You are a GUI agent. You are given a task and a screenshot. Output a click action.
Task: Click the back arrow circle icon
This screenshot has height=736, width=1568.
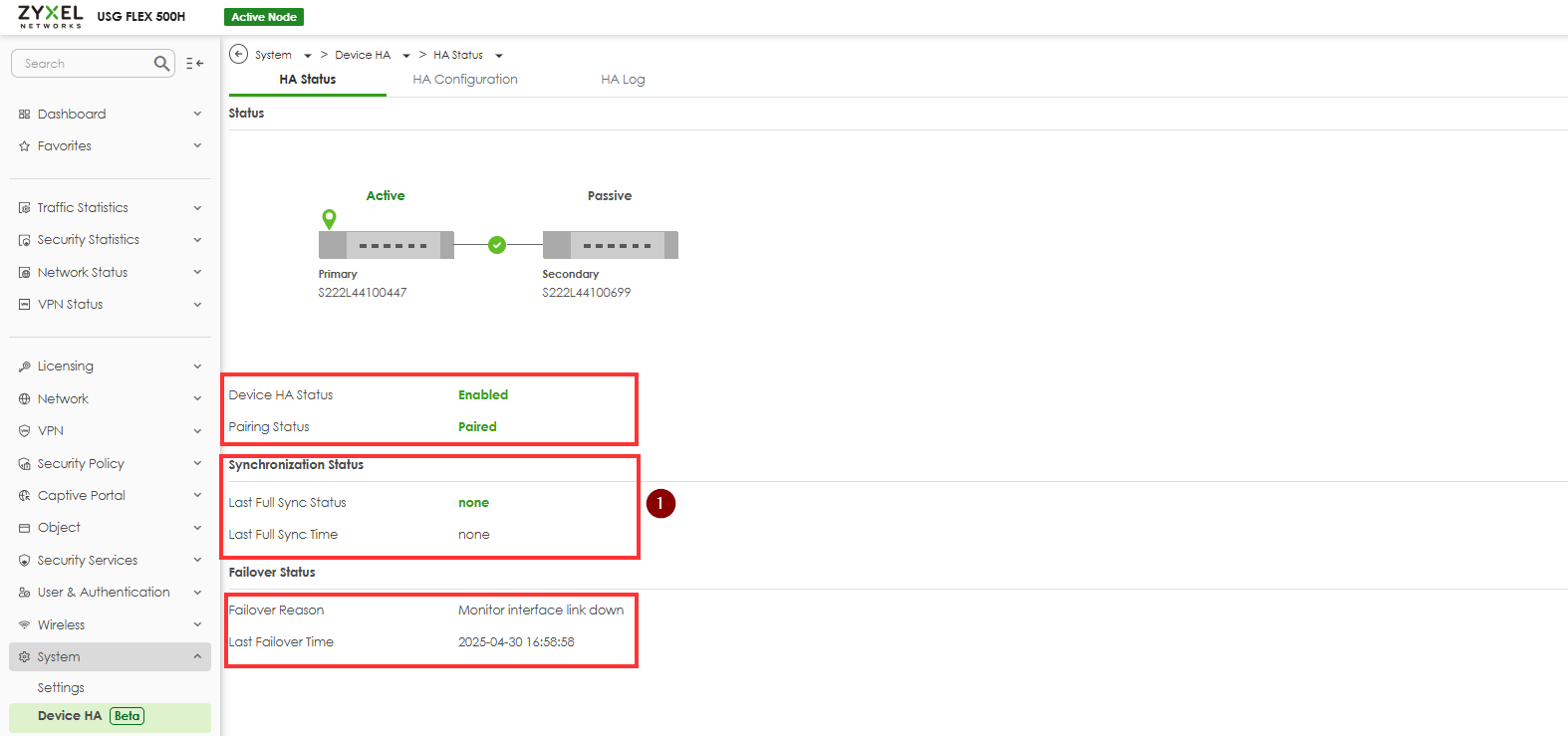pos(238,54)
